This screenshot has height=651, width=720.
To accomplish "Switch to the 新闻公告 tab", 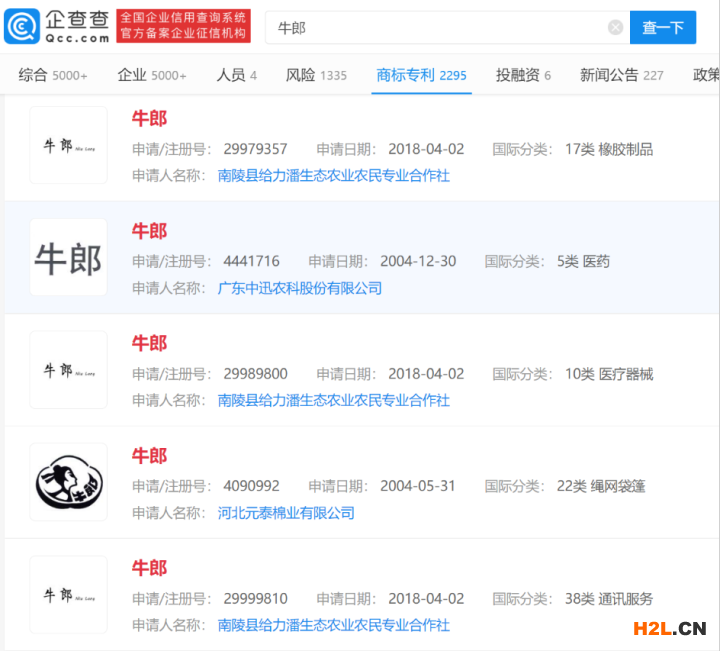I will 621,75.
